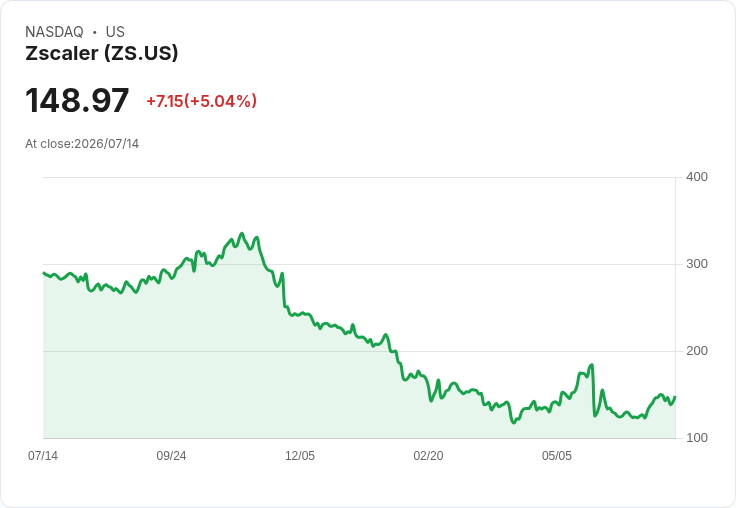
Task: Click the NASDAQ exchange label
Action: 54,32
